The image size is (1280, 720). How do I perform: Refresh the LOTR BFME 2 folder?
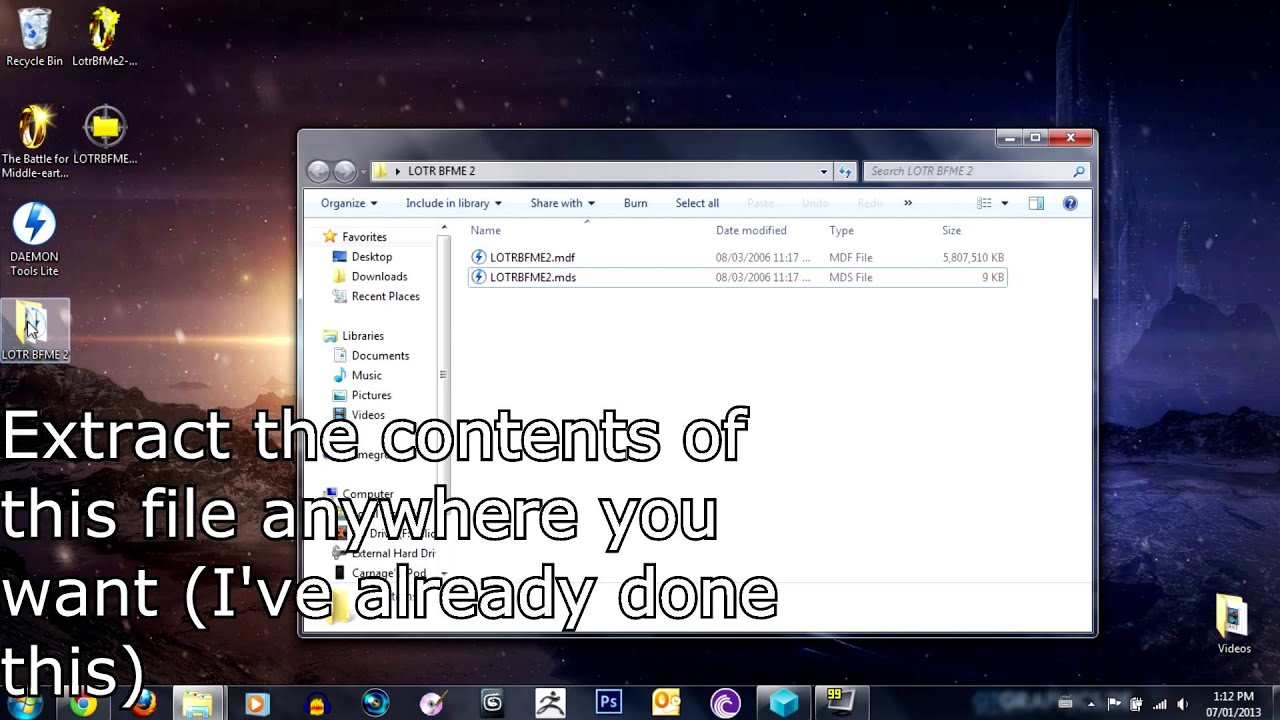[845, 171]
